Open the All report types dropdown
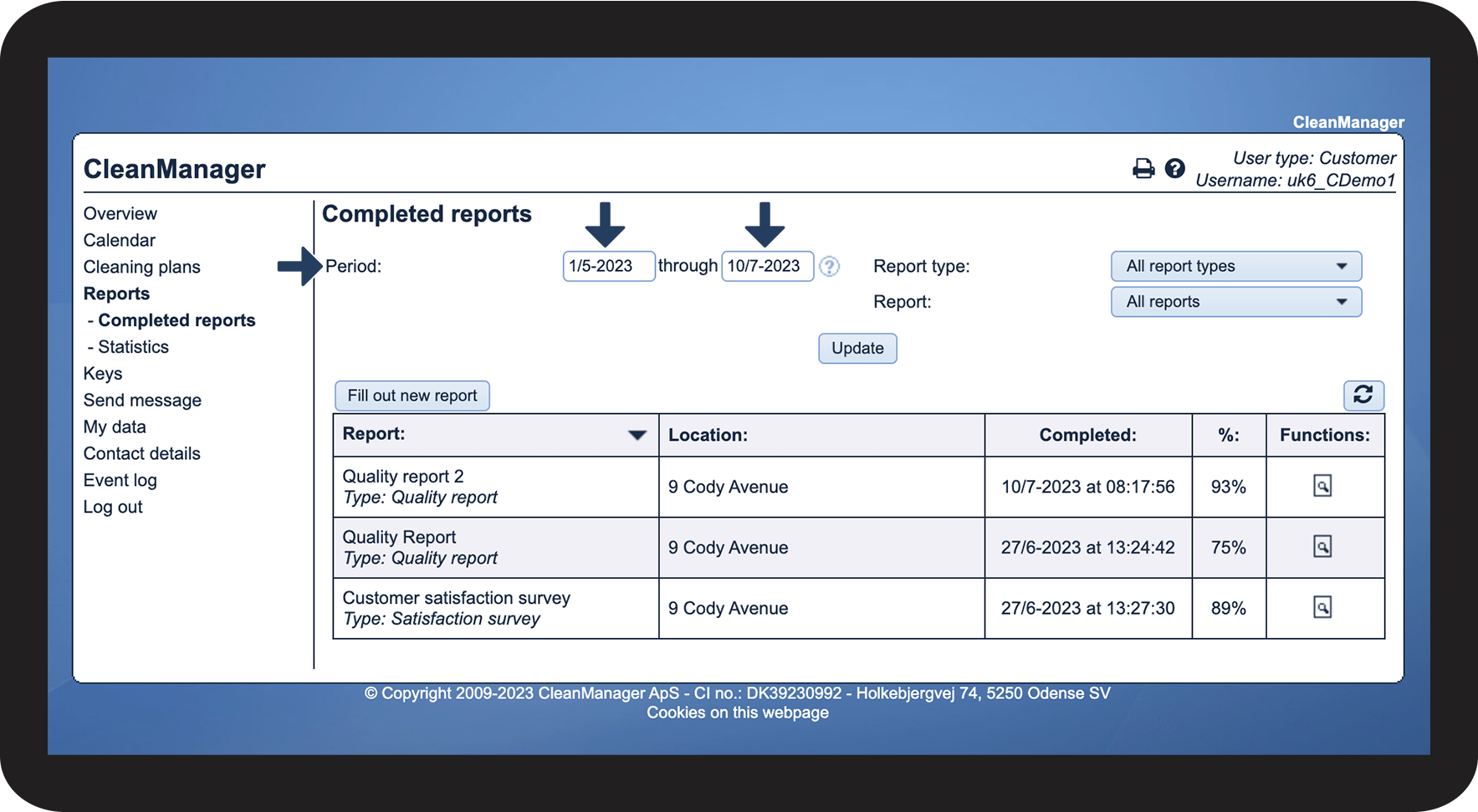Screen dimensions: 1478x812 pyautogui.click(x=1236, y=266)
